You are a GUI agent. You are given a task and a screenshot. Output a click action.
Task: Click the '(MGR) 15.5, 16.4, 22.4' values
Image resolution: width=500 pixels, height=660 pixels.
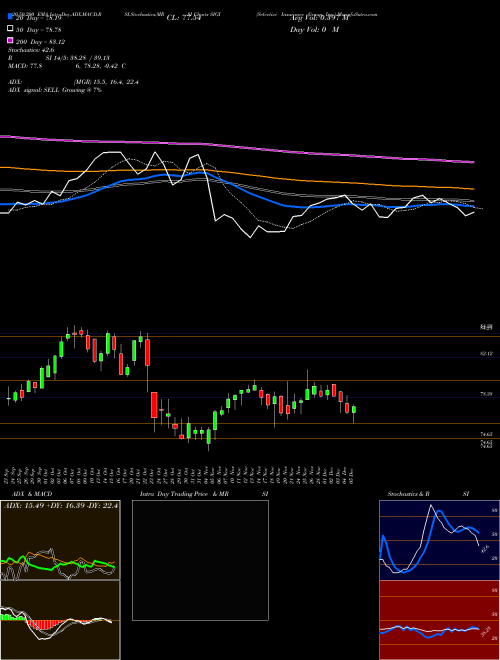coord(106,82)
